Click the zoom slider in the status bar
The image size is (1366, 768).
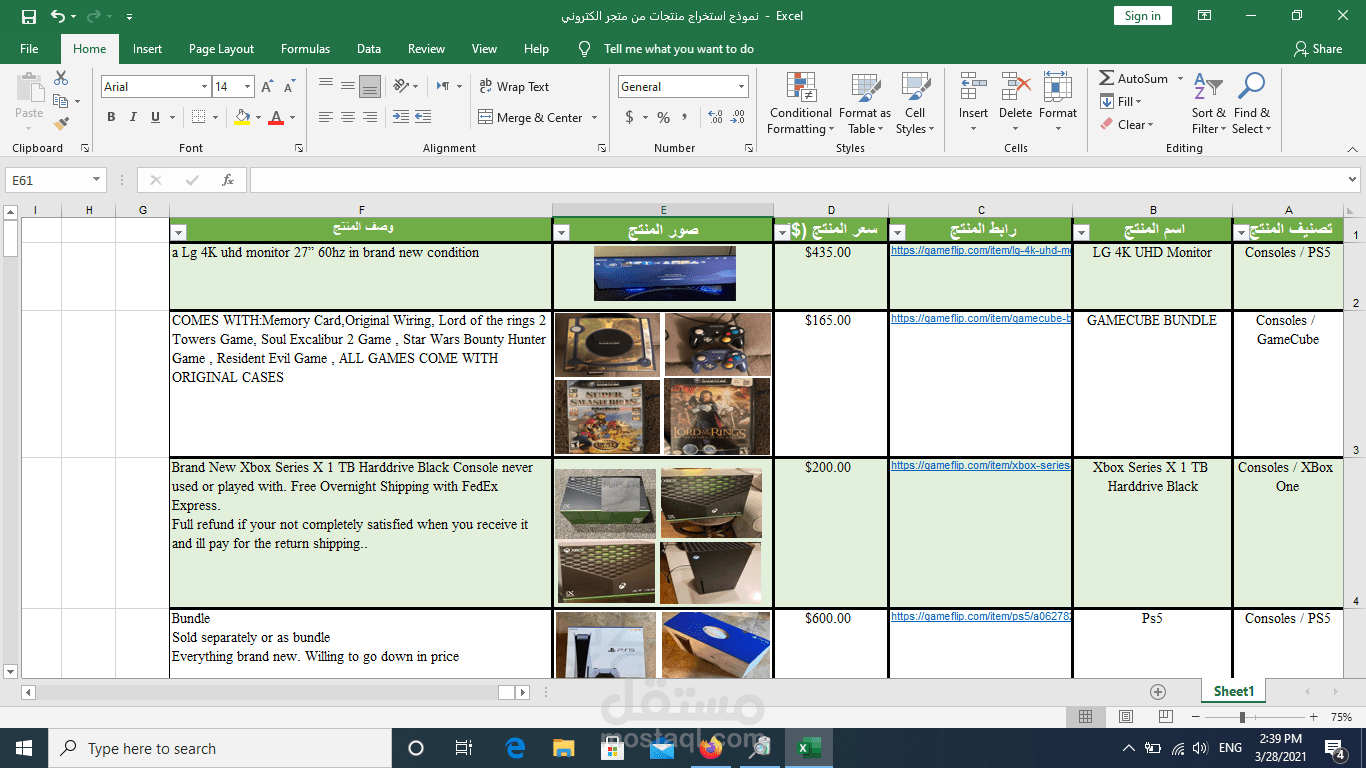pos(1243,717)
